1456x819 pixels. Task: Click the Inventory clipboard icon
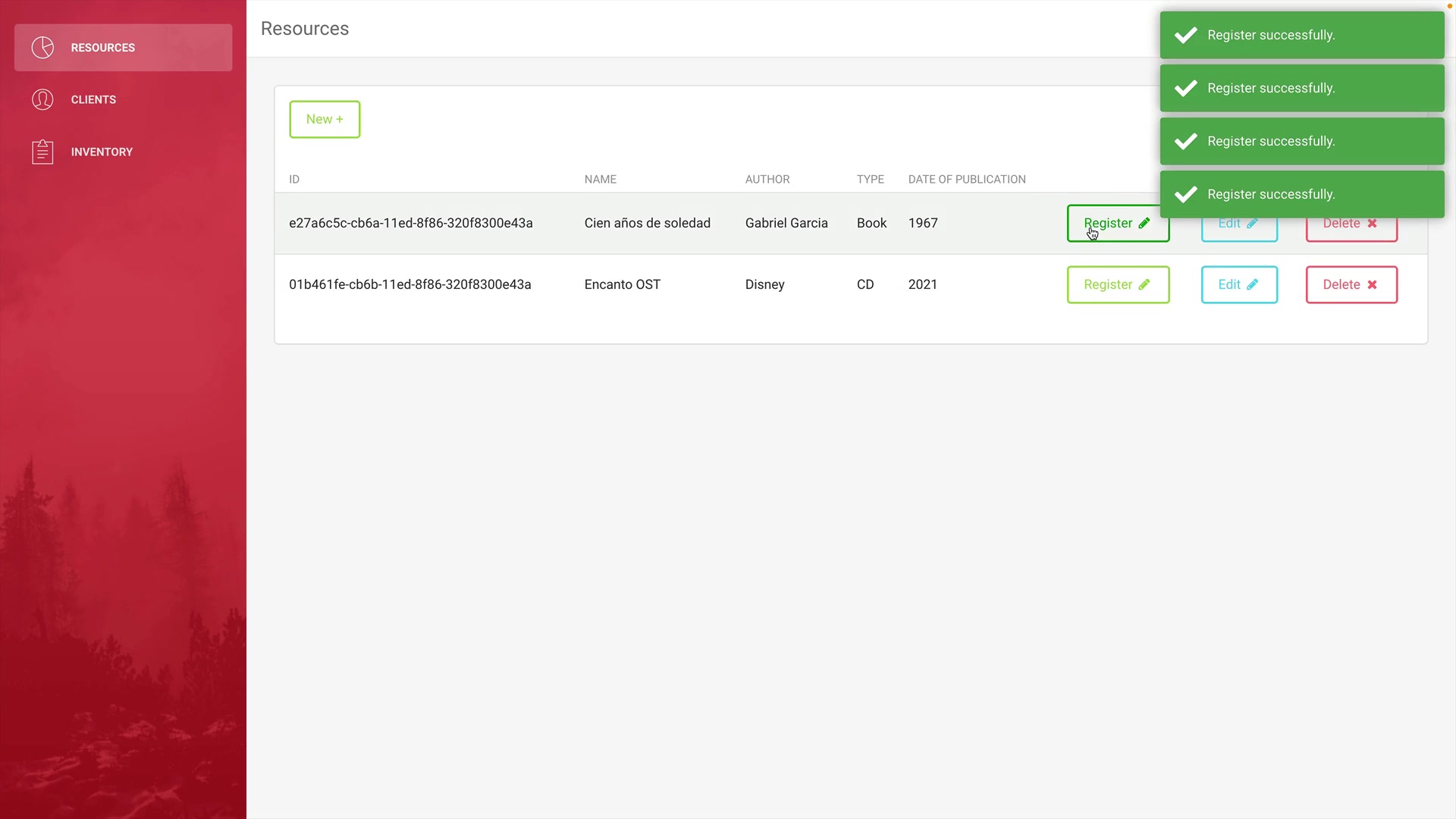coord(42,152)
